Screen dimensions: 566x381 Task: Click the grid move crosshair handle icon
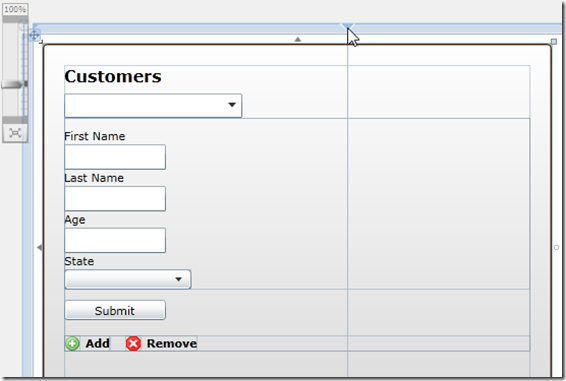(x=34, y=35)
